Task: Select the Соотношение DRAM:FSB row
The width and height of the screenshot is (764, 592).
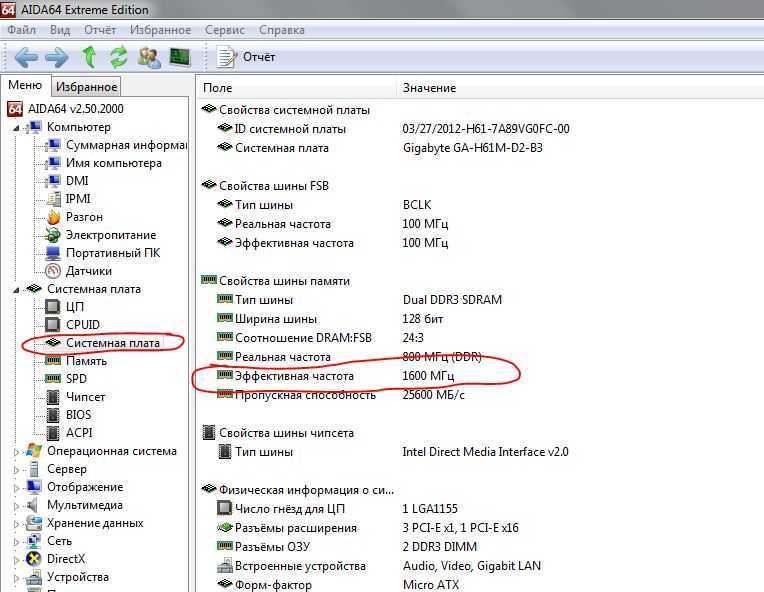Action: point(320,338)
